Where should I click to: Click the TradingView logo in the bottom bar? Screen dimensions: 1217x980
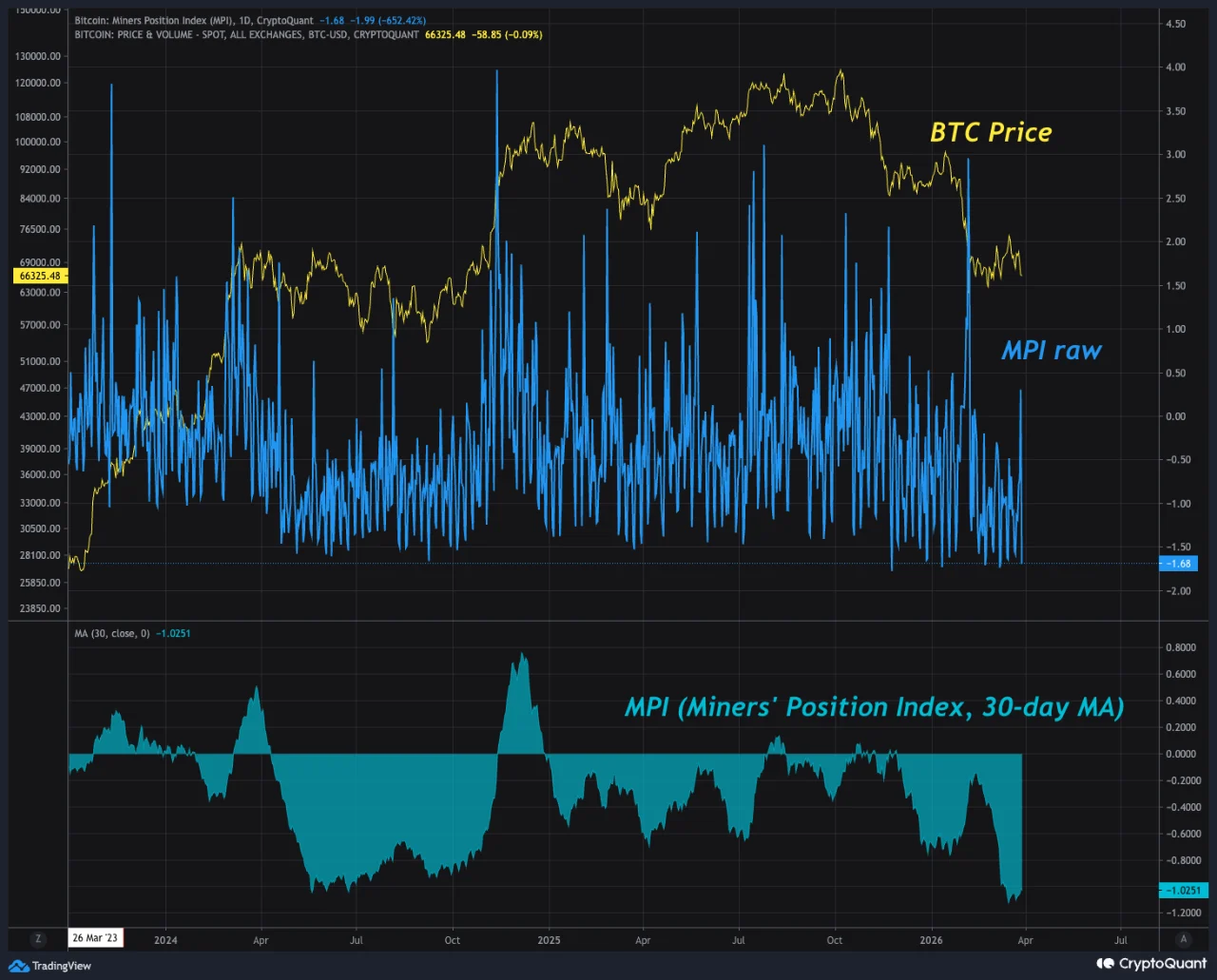pos(49,966)
